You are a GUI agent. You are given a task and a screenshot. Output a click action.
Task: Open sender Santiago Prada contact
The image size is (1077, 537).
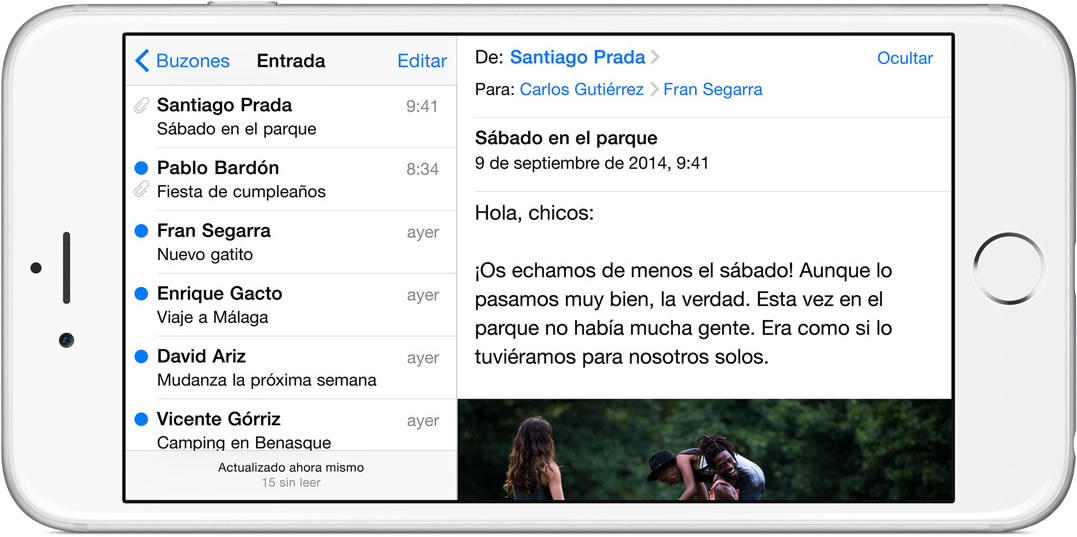577,58
